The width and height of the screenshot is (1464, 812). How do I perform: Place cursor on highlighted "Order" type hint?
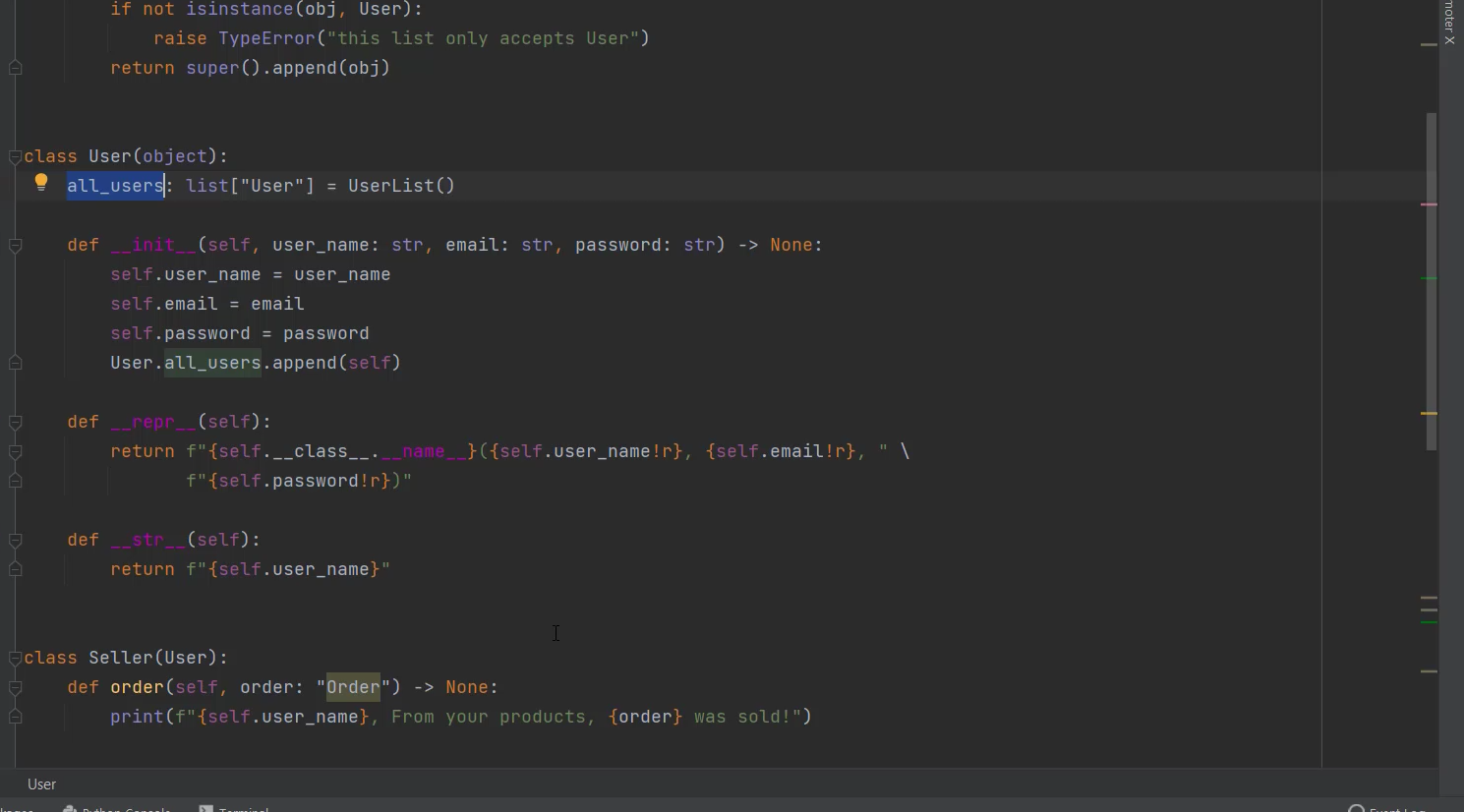tap(353, 687)
